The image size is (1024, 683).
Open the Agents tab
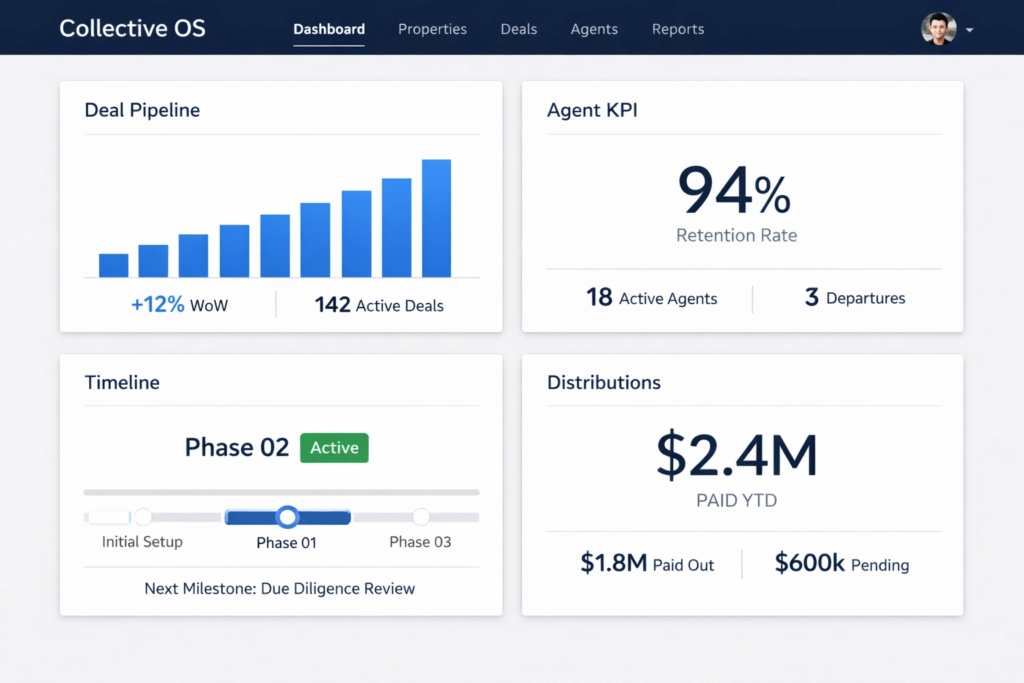594,29
